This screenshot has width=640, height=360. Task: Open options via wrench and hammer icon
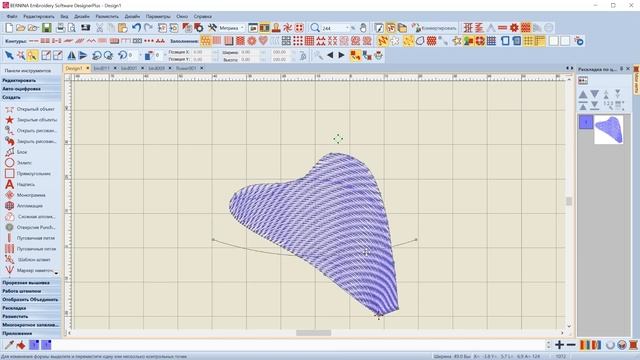click(212, 28)
